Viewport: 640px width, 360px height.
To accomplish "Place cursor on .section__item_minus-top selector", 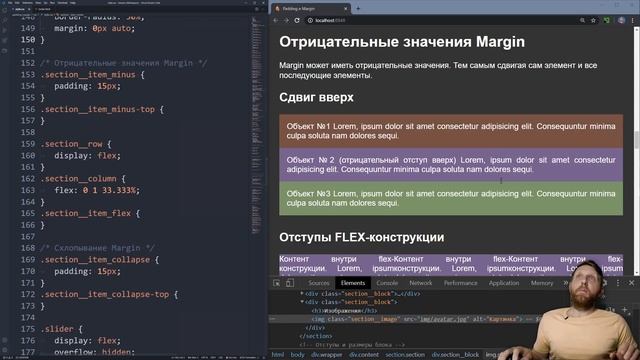I will [x=98, y=109].
